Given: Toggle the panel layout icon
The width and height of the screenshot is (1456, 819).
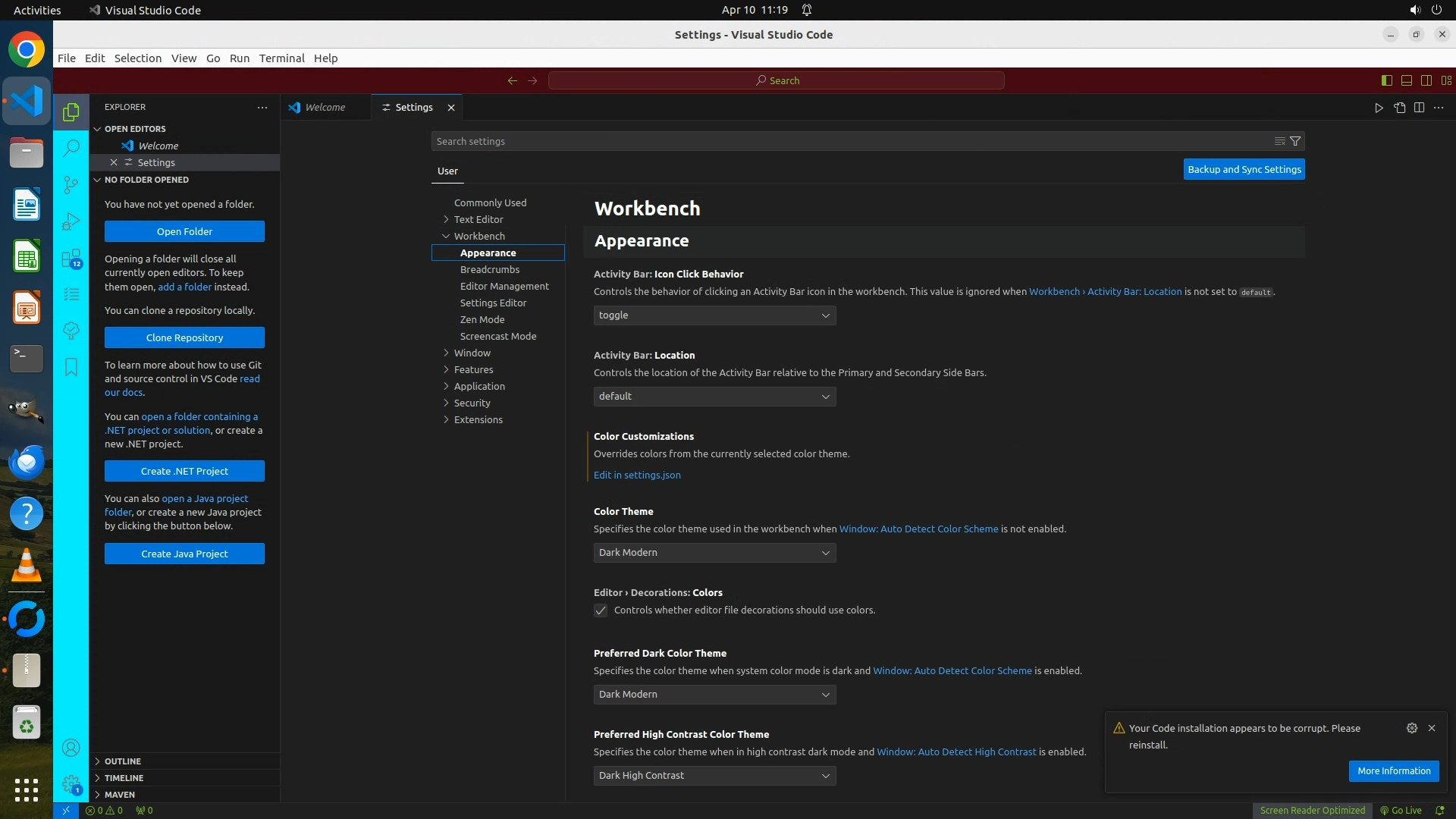Looking at the screenshot, I should point(1406,80).
